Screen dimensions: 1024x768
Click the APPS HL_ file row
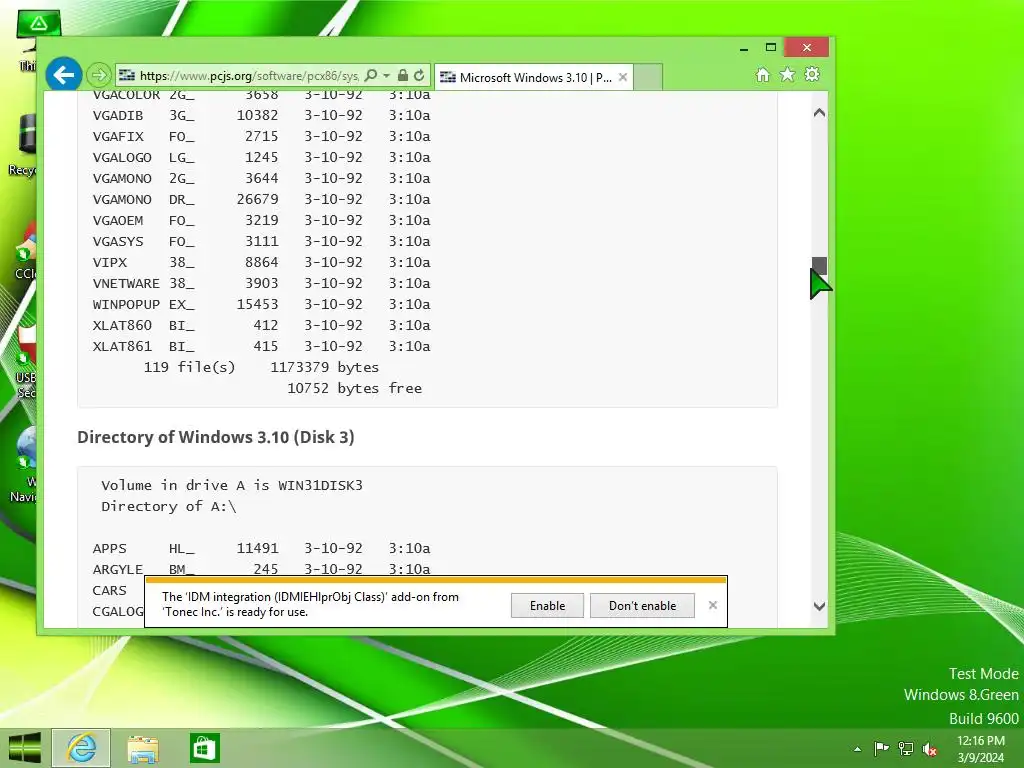[261, 549]
